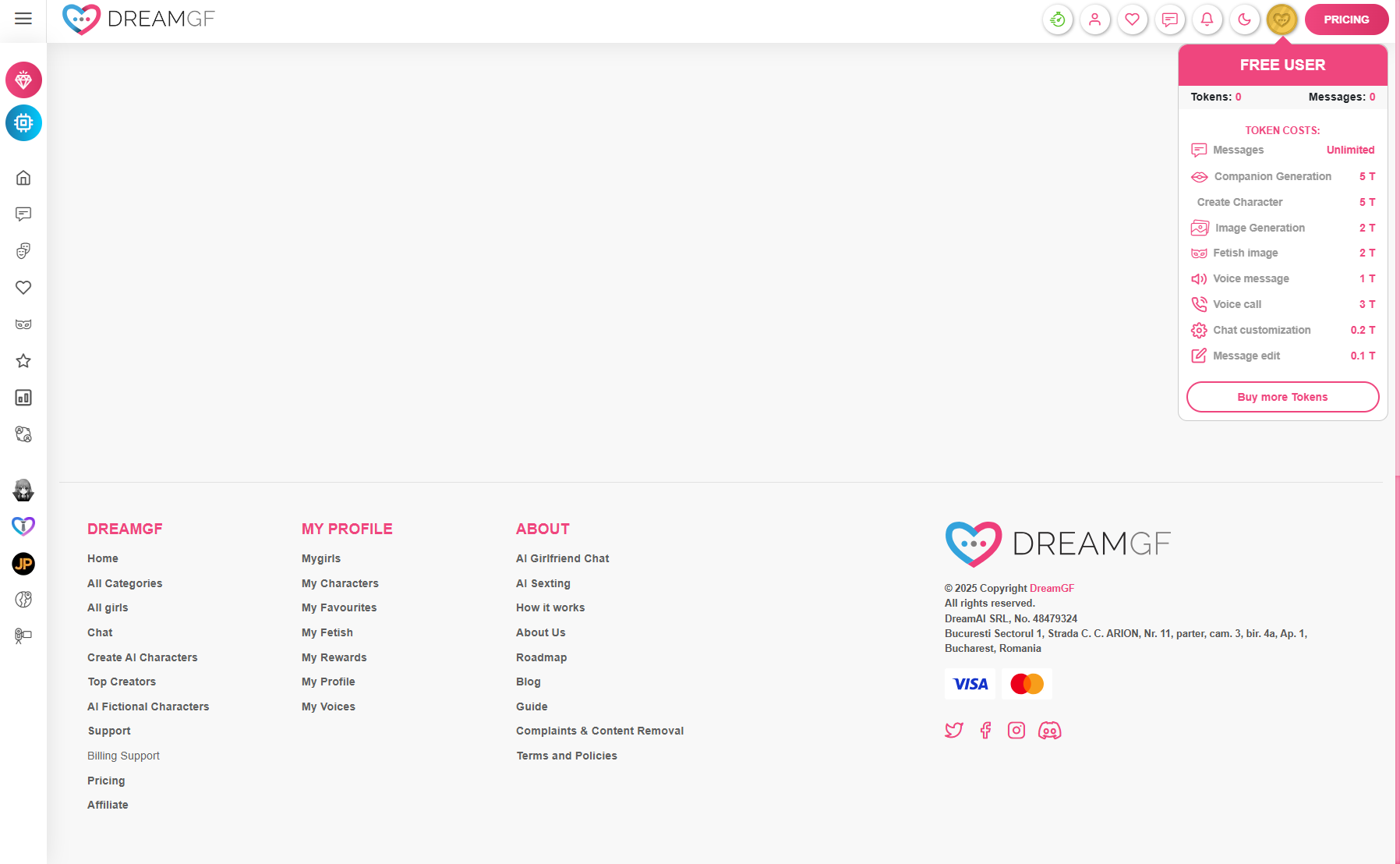Click the Discord icon in footer
Image resolution: width=1400 pixels, height=864 pixels.
coord(1049,731)
